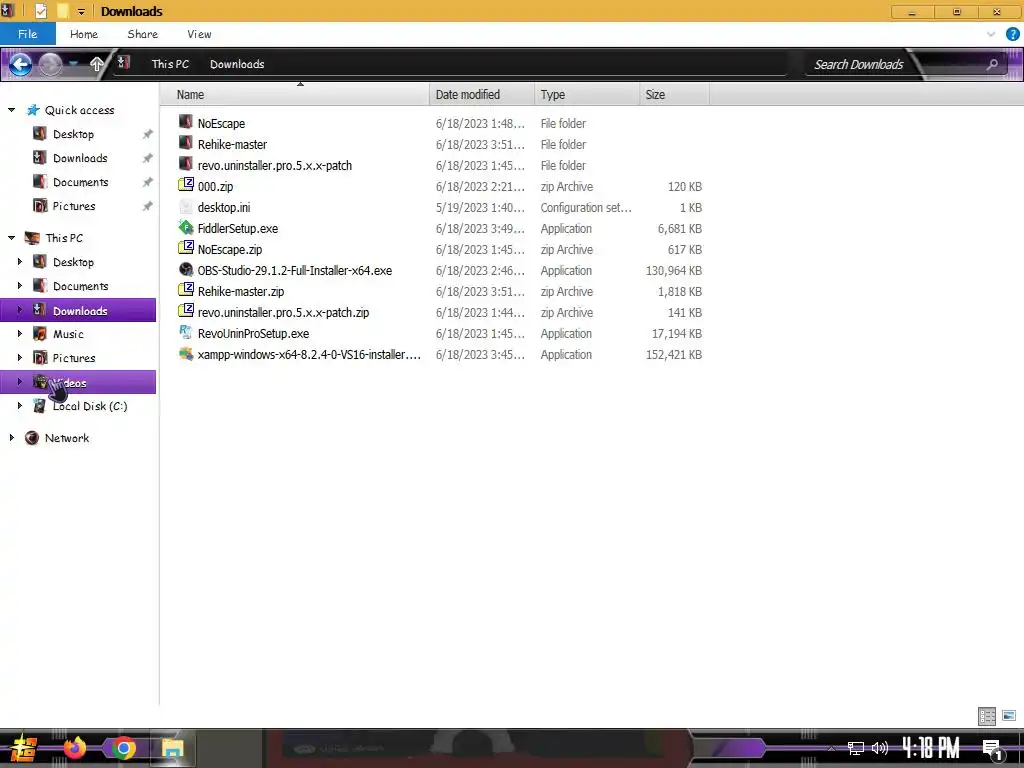Open File Explorer taskbar icon
This screenshot has width=1024, height=768.
[x=172, y=748]
